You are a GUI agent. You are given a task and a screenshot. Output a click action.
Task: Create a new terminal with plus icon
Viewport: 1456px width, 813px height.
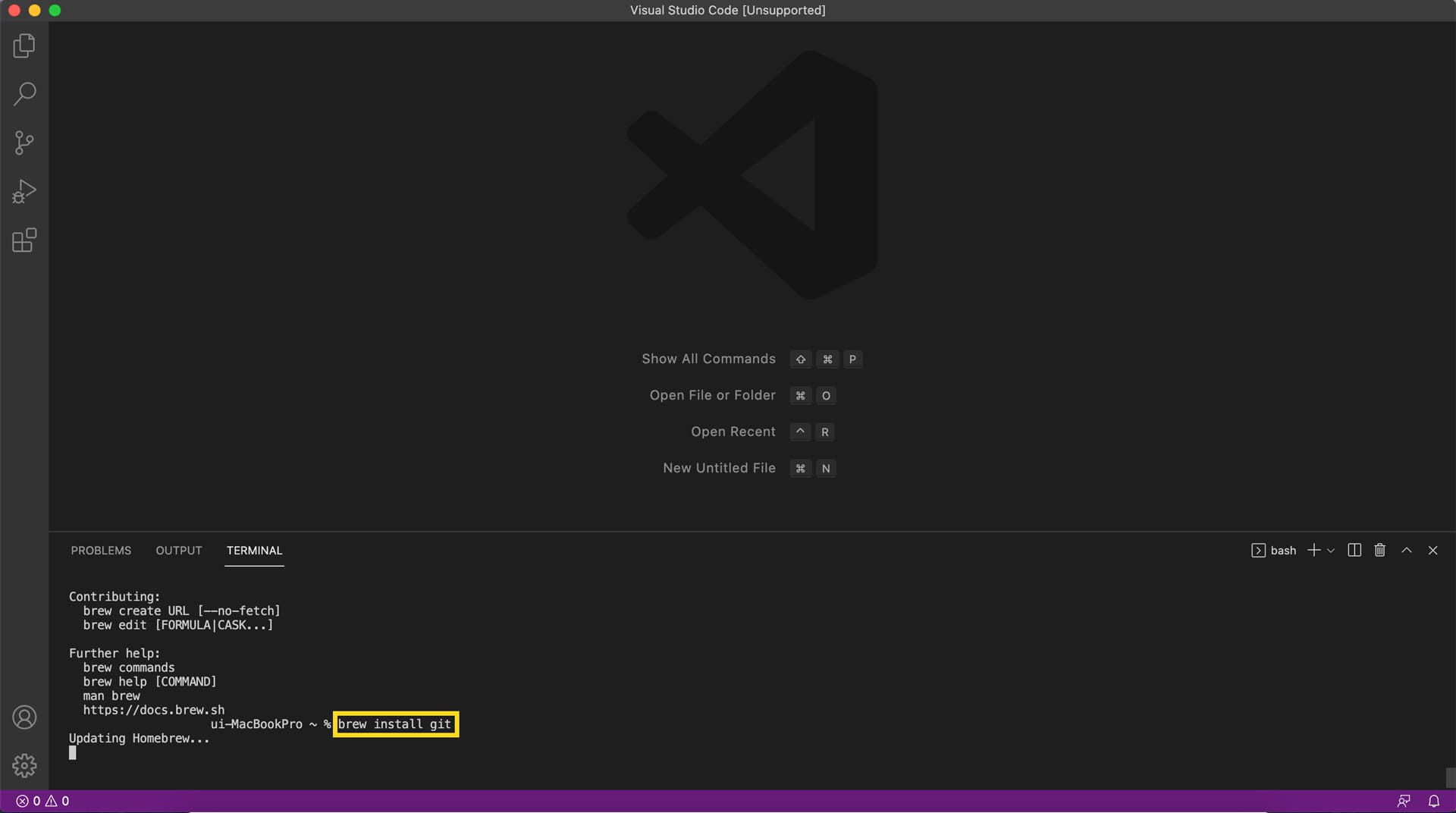[1313, 550]
